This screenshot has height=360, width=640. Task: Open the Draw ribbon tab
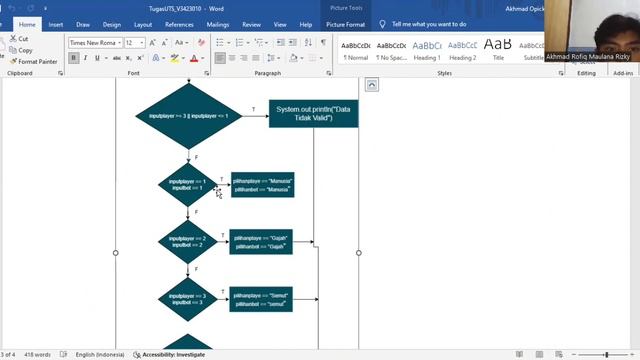(83, 24)
